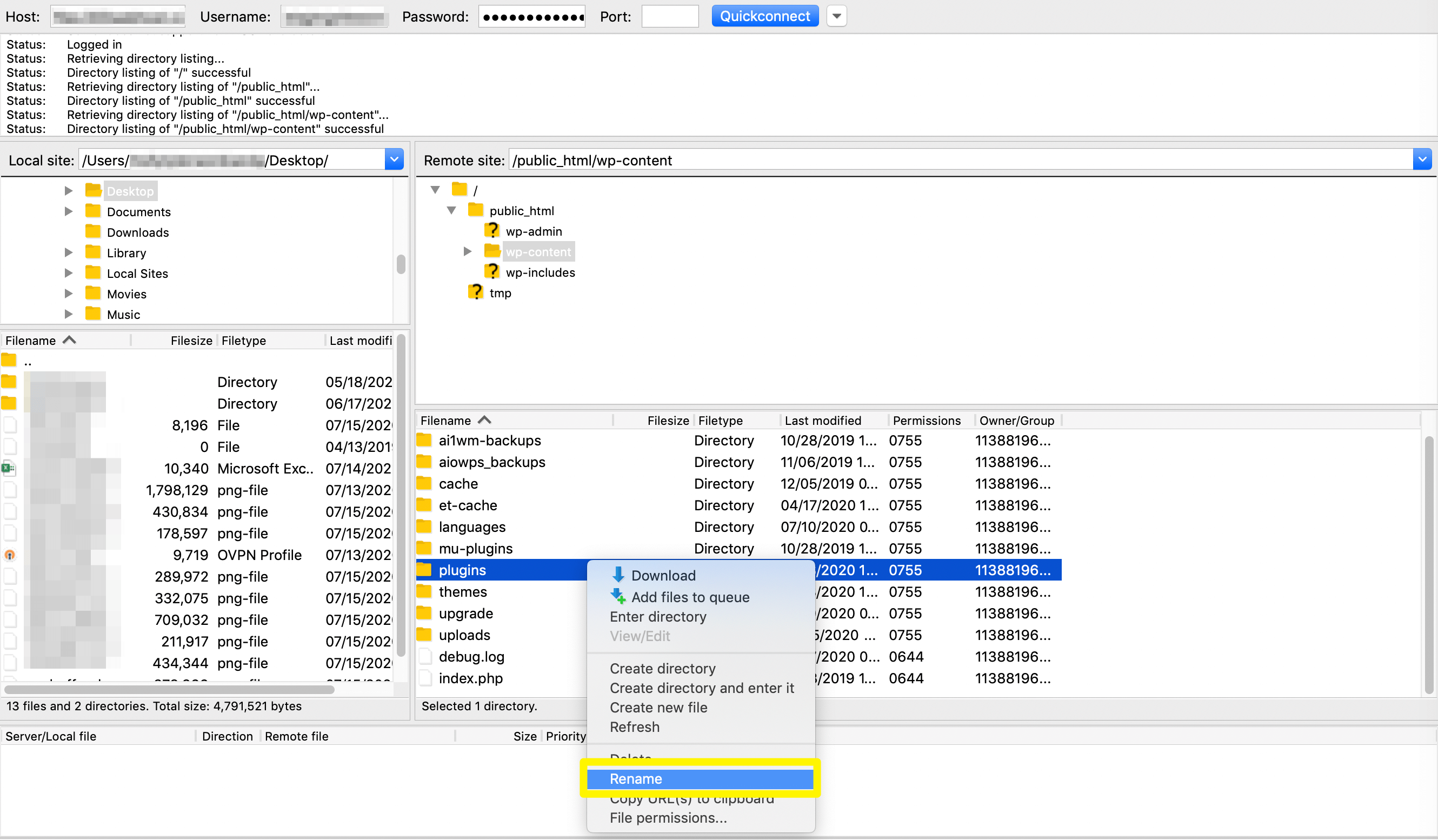Click the Quickconnect button

764,16
